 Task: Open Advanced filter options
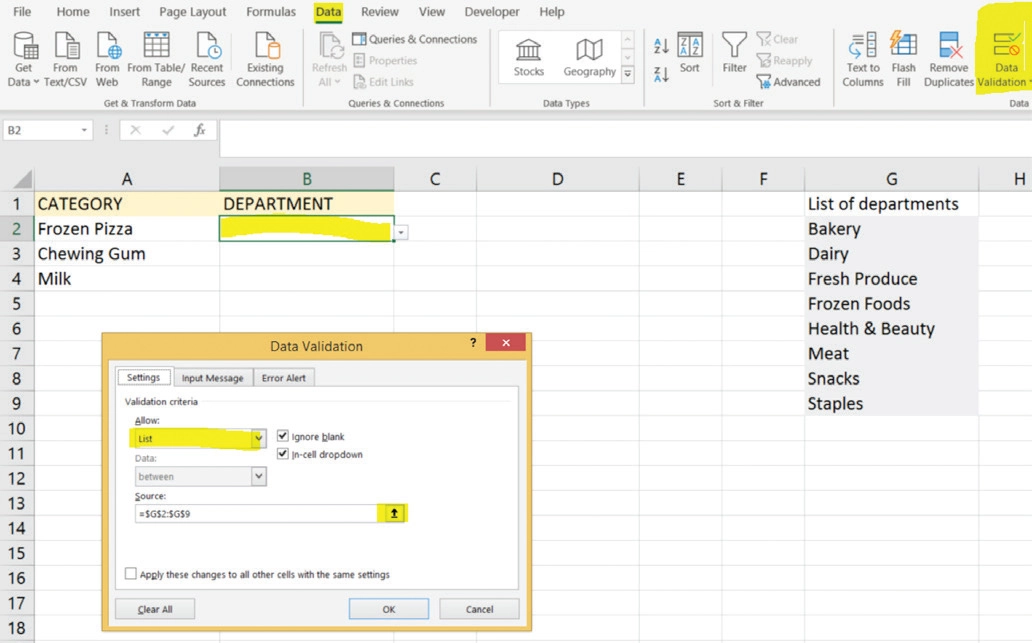pos(788,82)
